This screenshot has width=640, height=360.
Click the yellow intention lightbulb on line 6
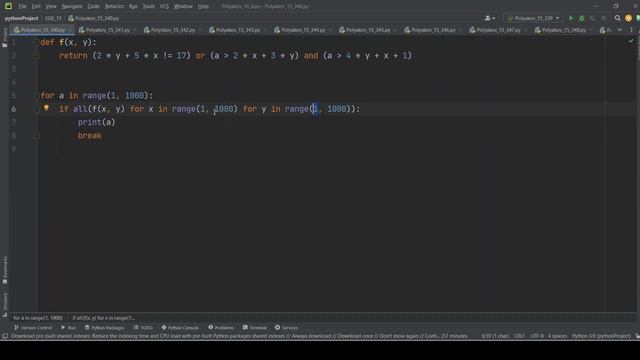click(46, 108)
